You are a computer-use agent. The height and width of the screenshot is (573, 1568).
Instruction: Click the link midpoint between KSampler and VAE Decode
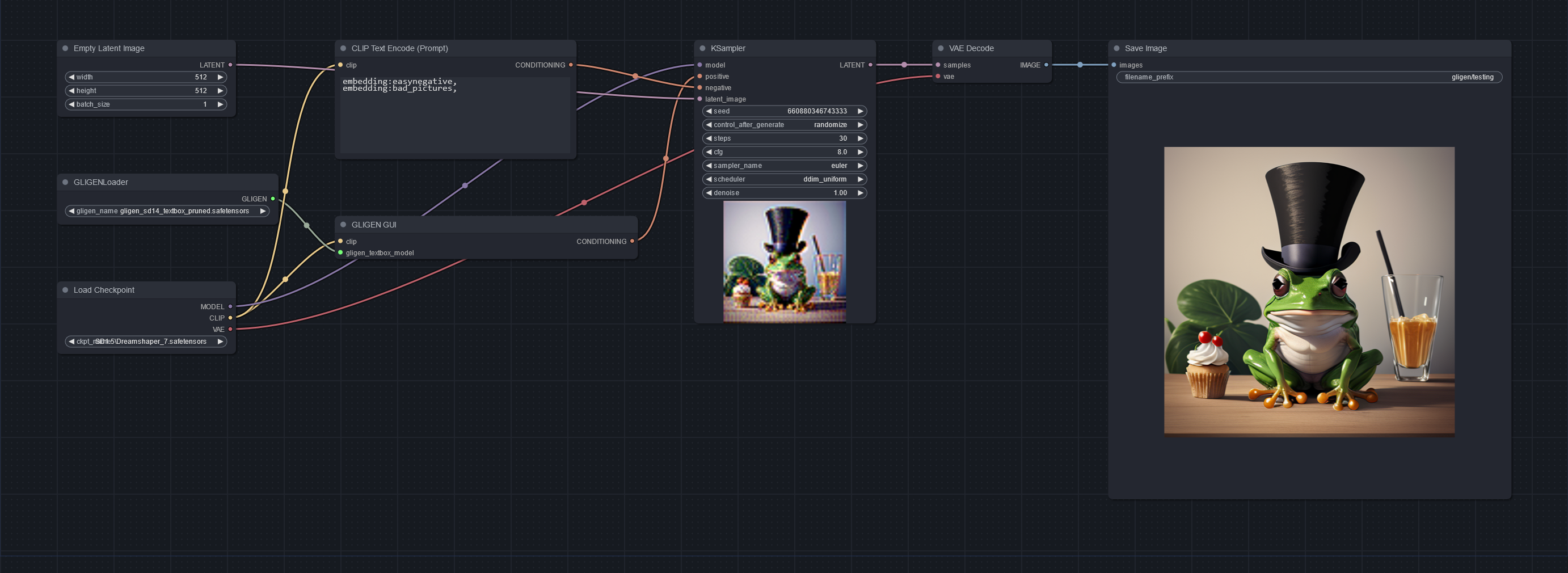point(904,65)
